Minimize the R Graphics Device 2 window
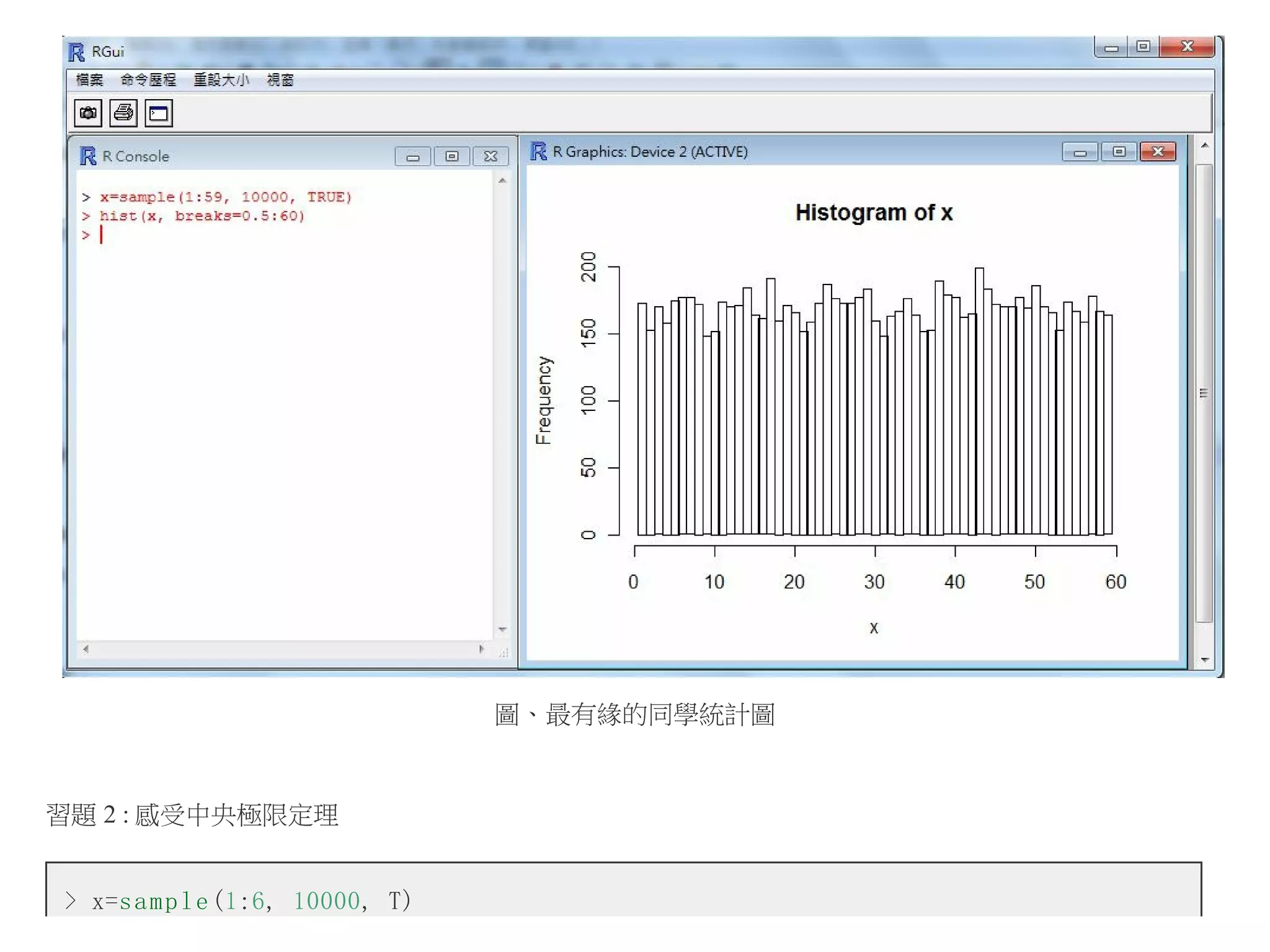Screen dimensions: 1270x952 (1080, 152)
